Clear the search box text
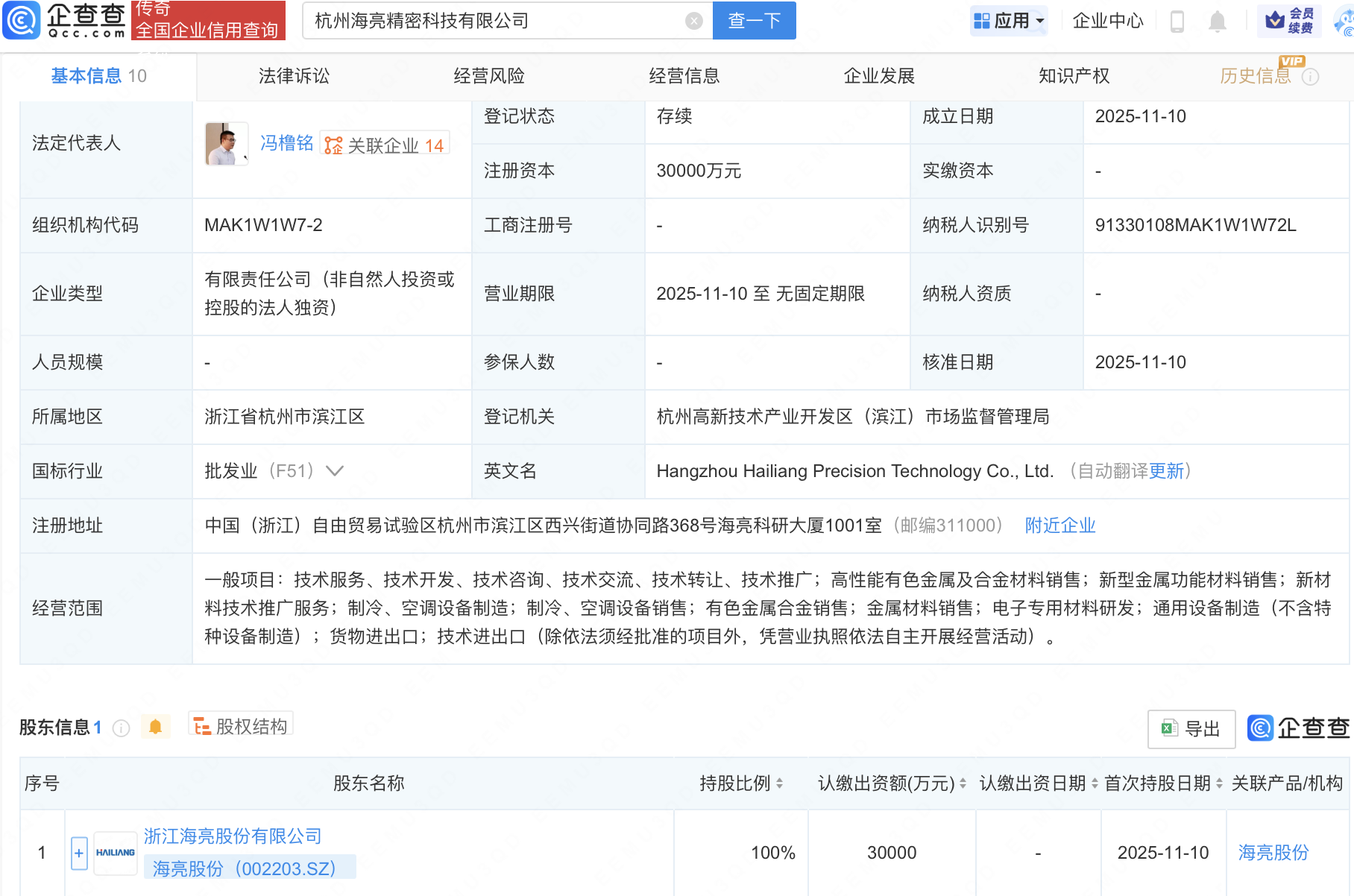This screenshot has height=896, width=1354. [693, 21]
